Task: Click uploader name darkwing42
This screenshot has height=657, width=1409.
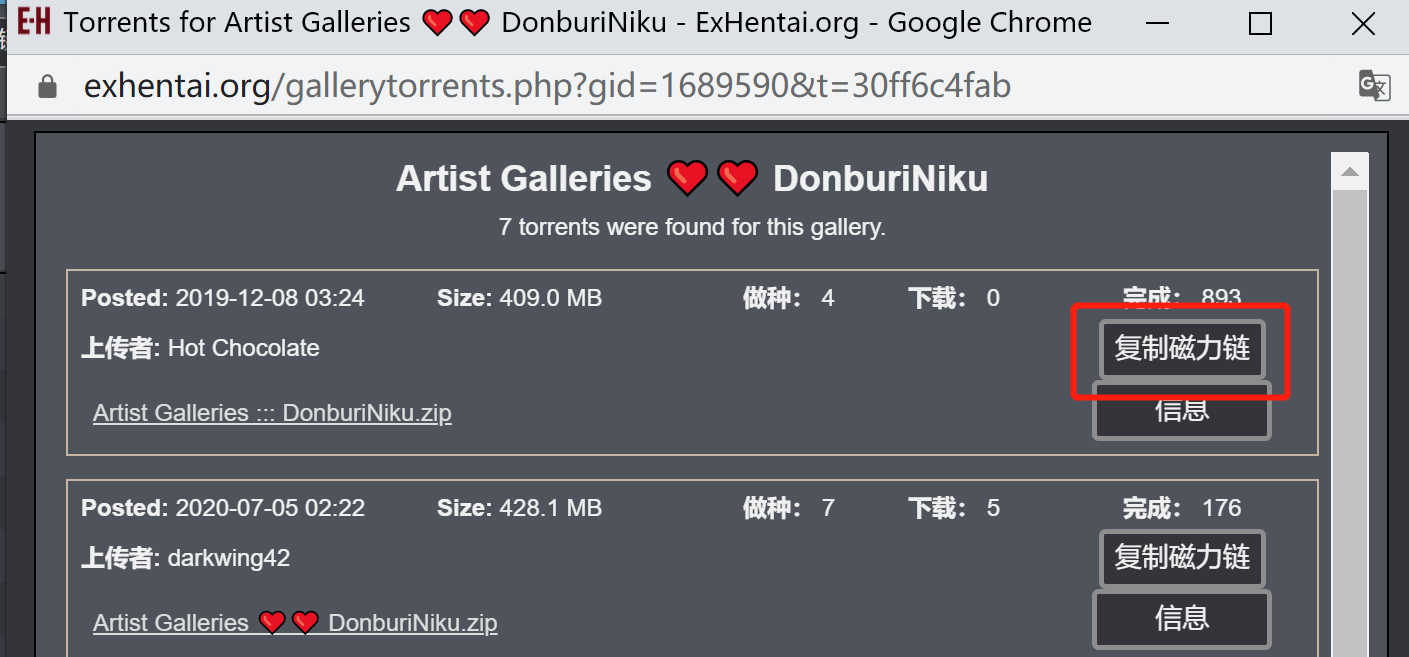Action: [x=229, y=558]
